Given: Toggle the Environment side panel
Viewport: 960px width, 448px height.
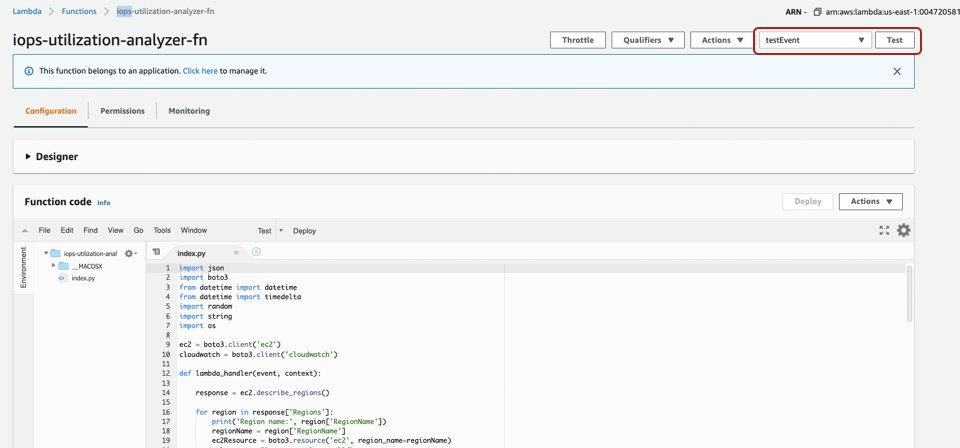Looking at the screenshot, I should (23, 267).
